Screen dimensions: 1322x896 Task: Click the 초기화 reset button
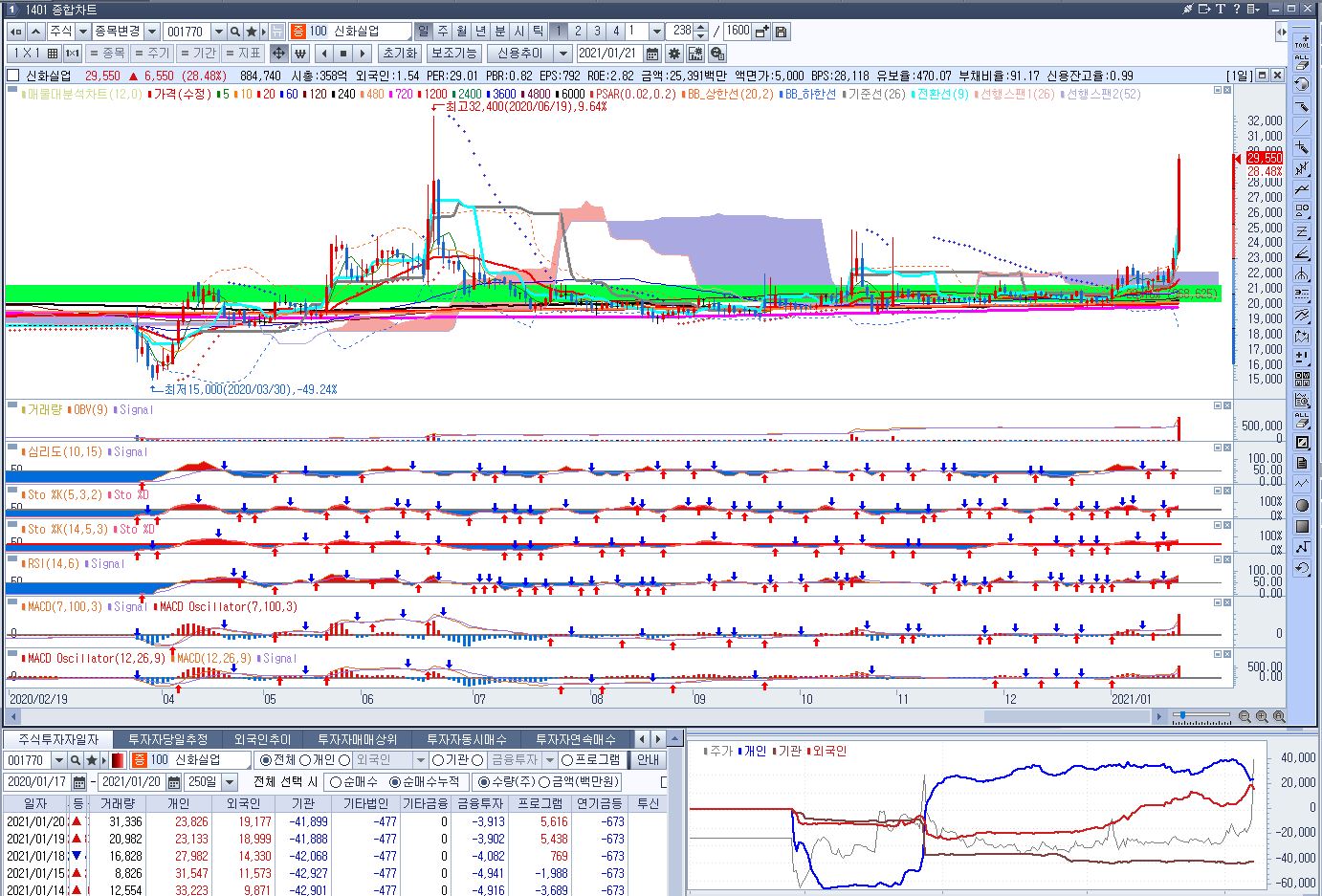(400, 54)
